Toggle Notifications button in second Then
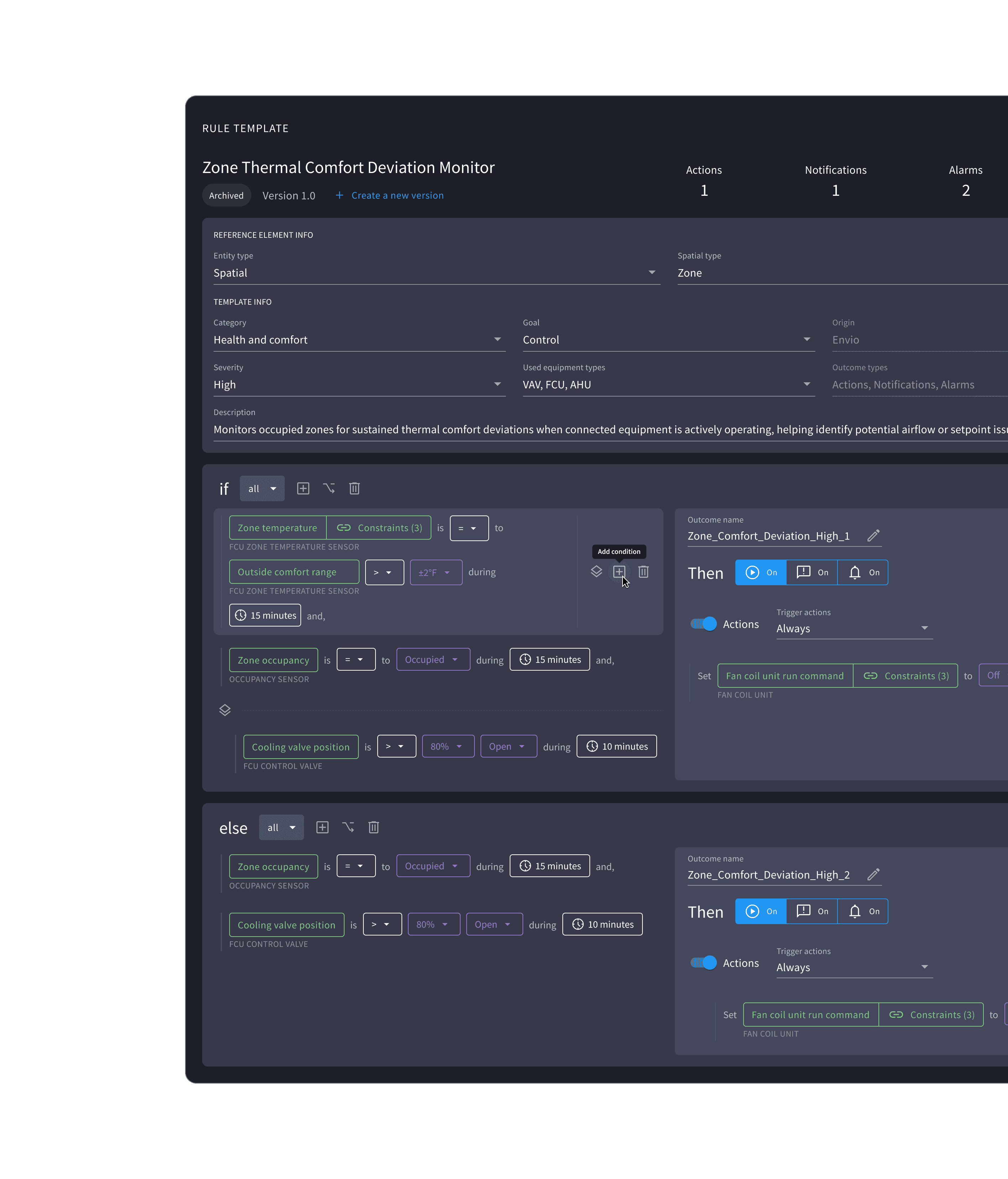Image resolution: width=1008 pixels, height=1179 pixels. click(x=812, y=912)
